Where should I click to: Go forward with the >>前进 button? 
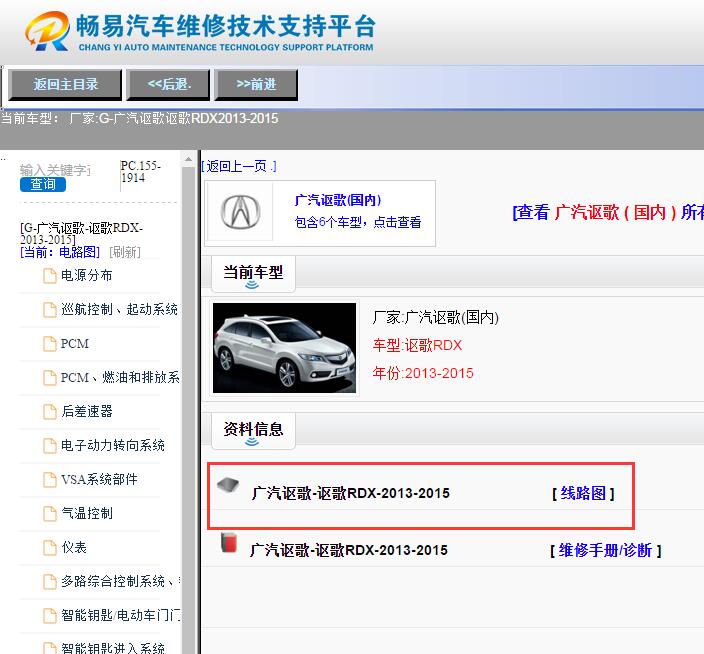click(x=256, y=84)
